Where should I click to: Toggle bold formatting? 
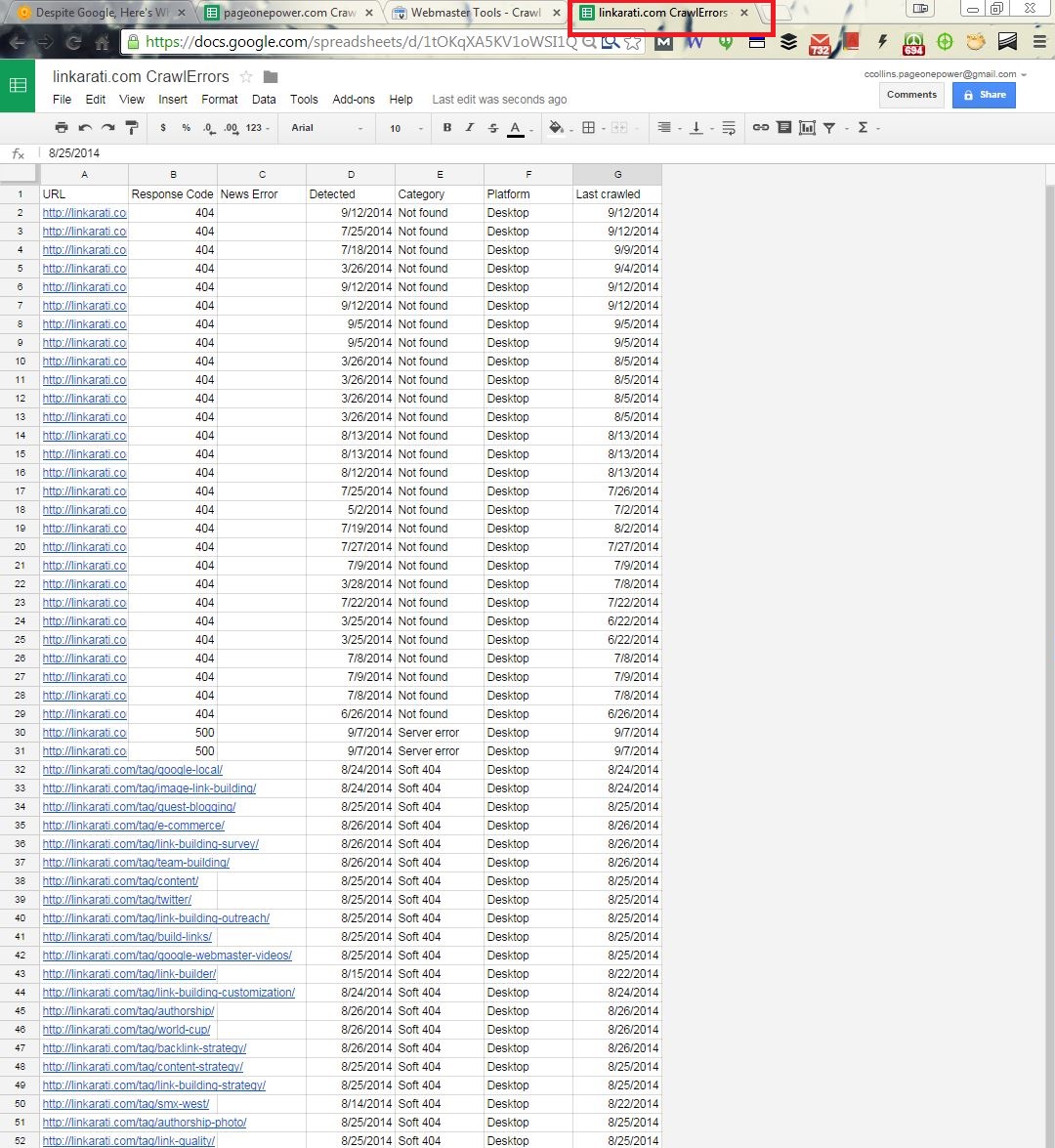446,127
